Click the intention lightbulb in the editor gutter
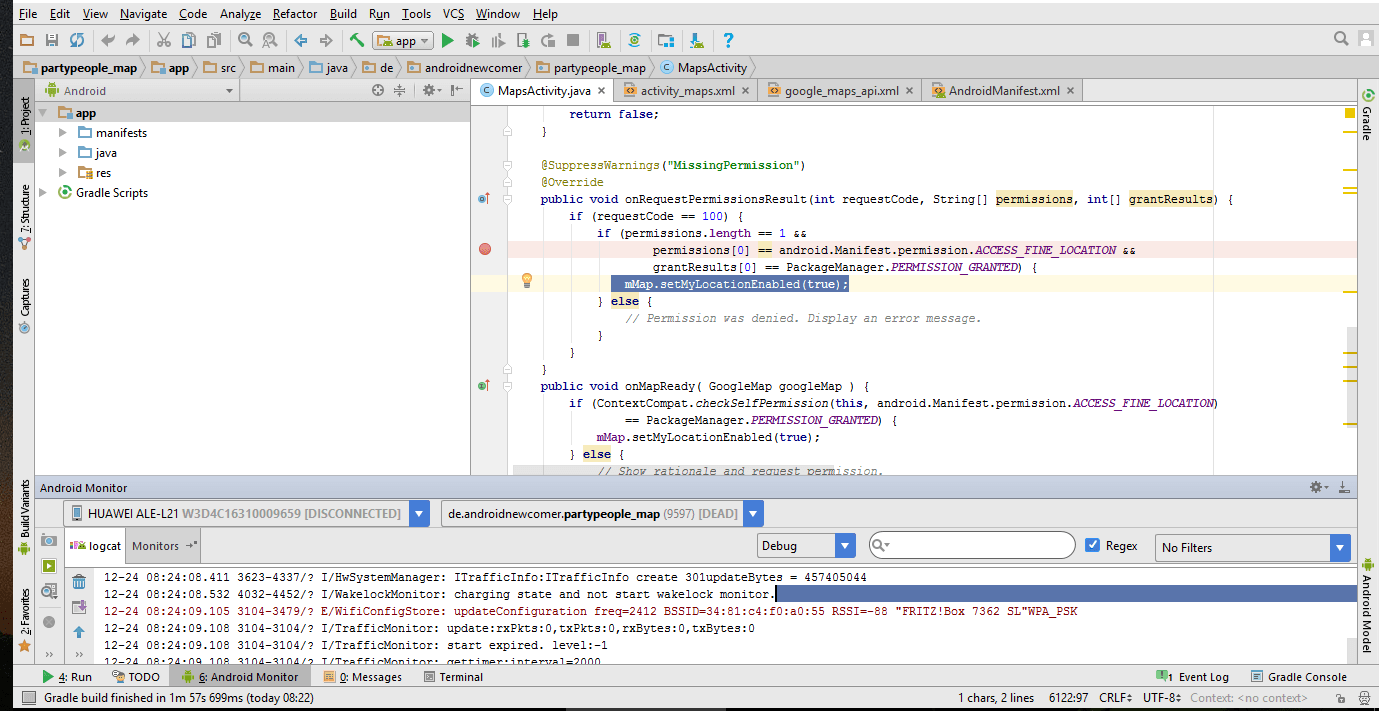Image resolution: width=1379 pixels, height=711 pixels. point(527,281)
